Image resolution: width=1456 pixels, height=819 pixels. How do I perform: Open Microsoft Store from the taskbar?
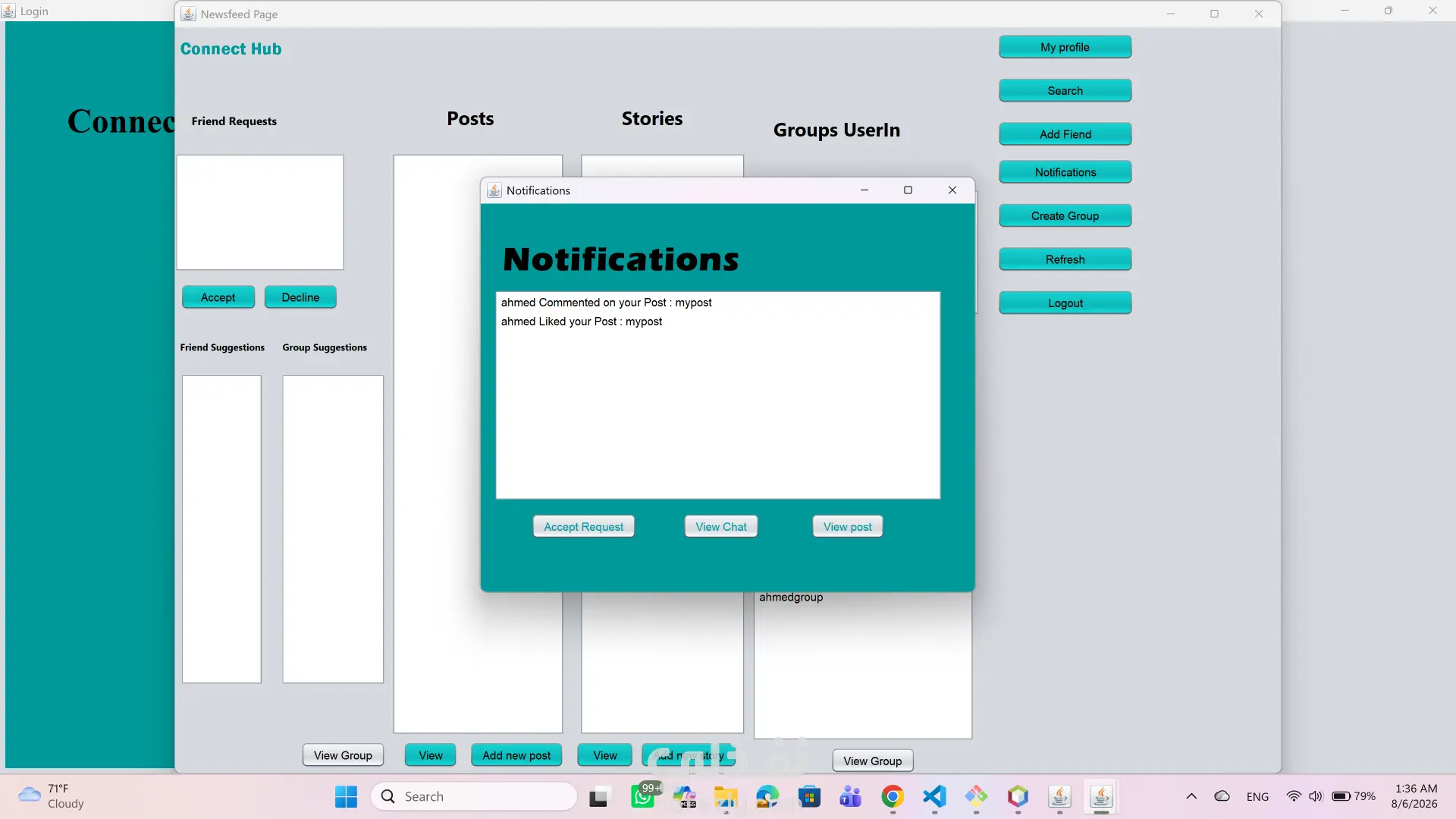tap(809, 797)
